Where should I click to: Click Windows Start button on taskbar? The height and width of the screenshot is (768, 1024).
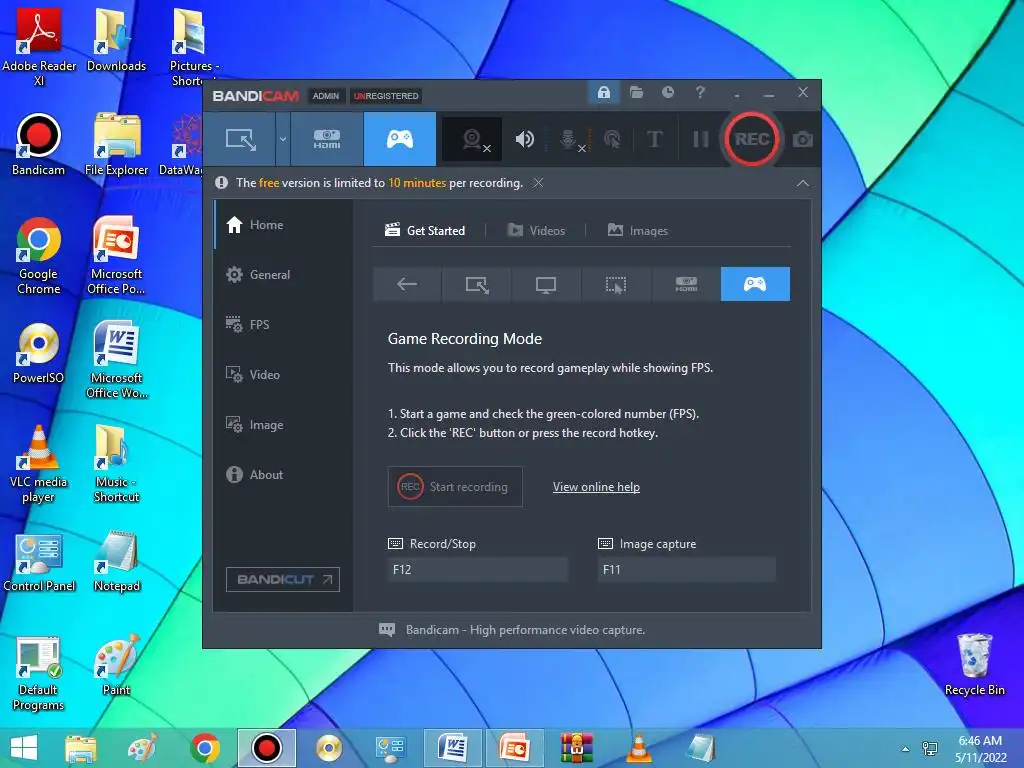(24, 748)
